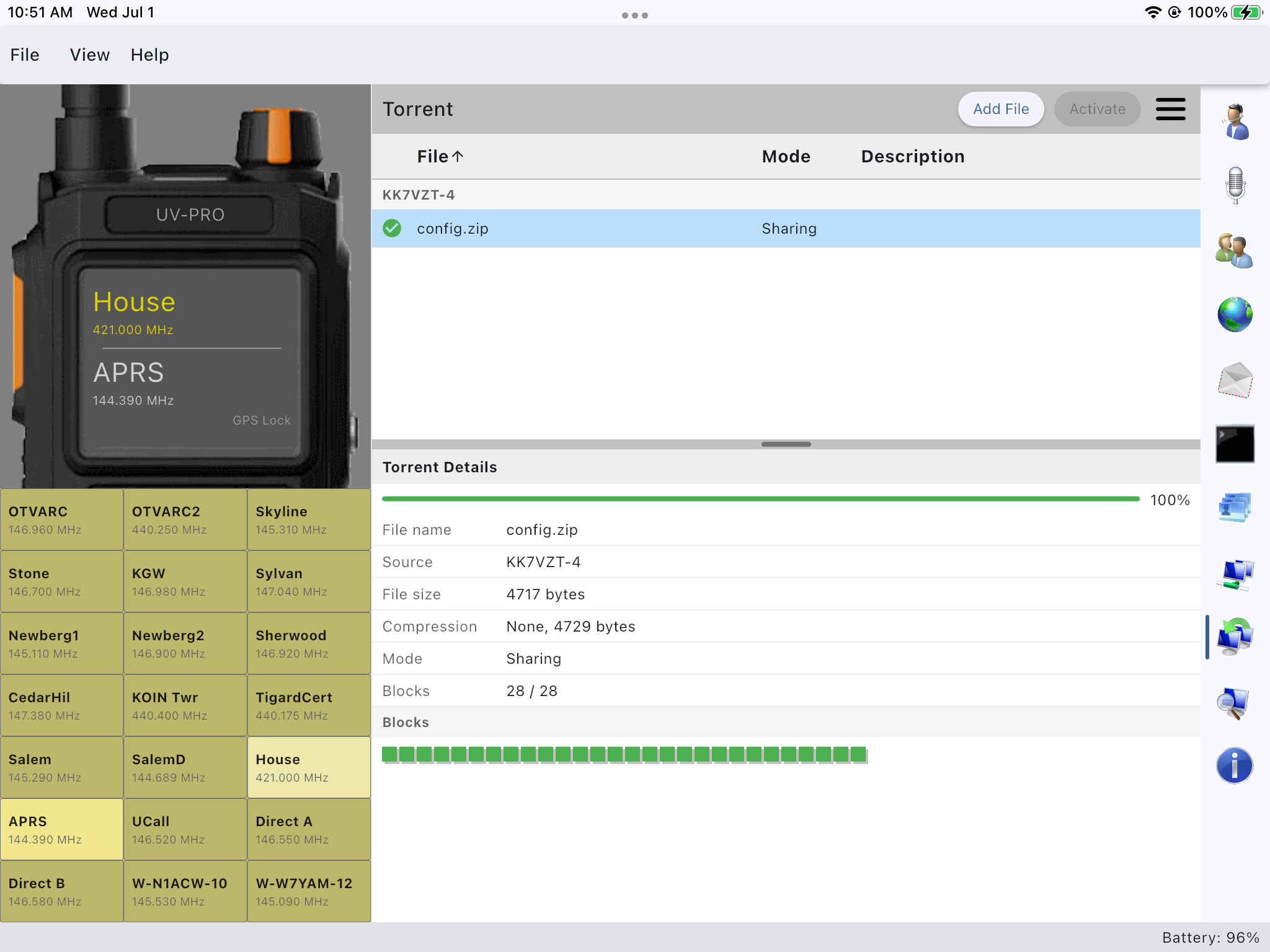
Task: Select the CedarHil channel
Action: click(x=62, y=705)
